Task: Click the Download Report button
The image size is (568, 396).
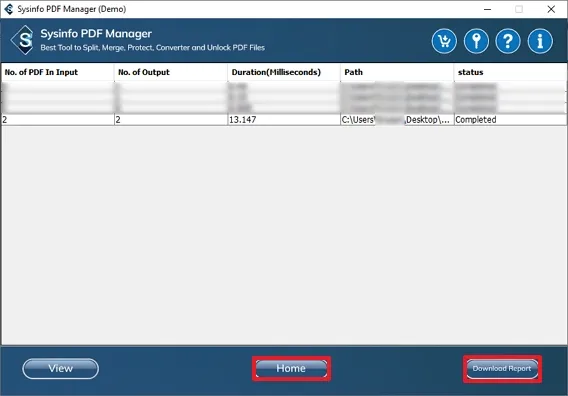Action: (502, 369)
